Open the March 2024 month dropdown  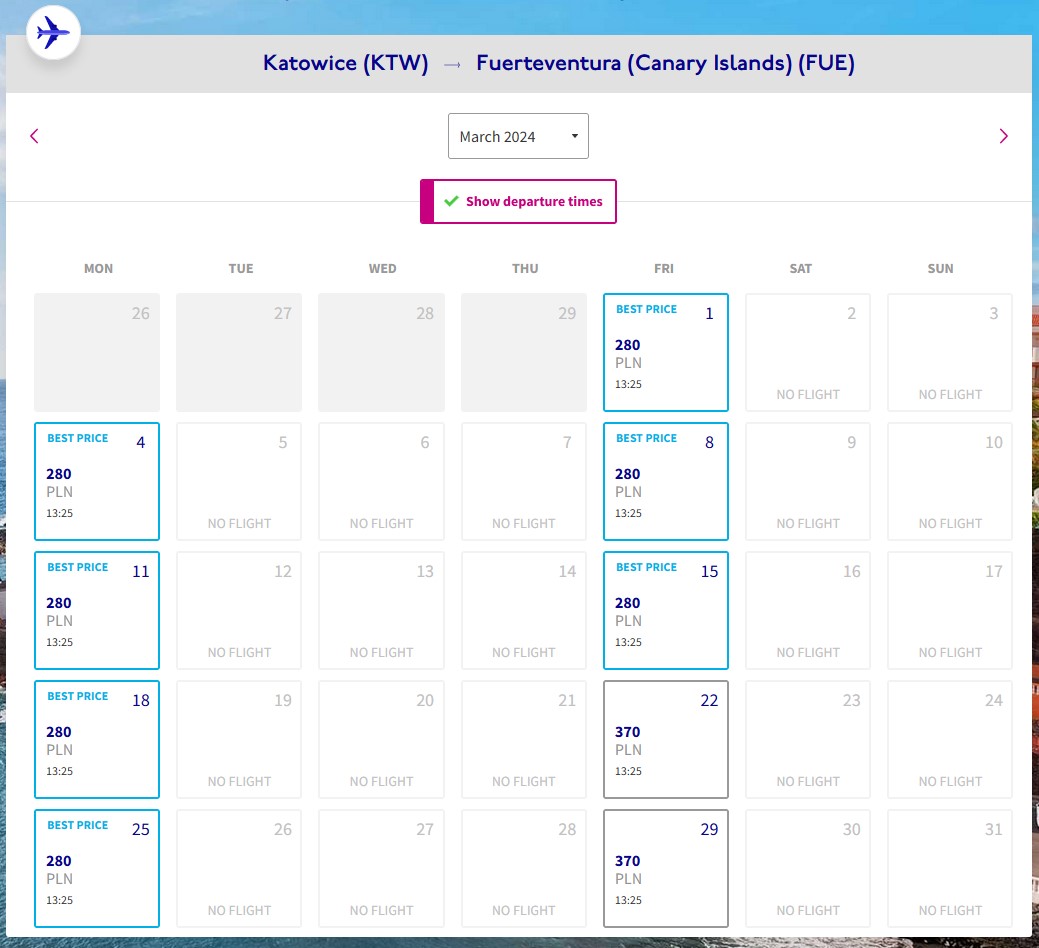pos(518,136)
